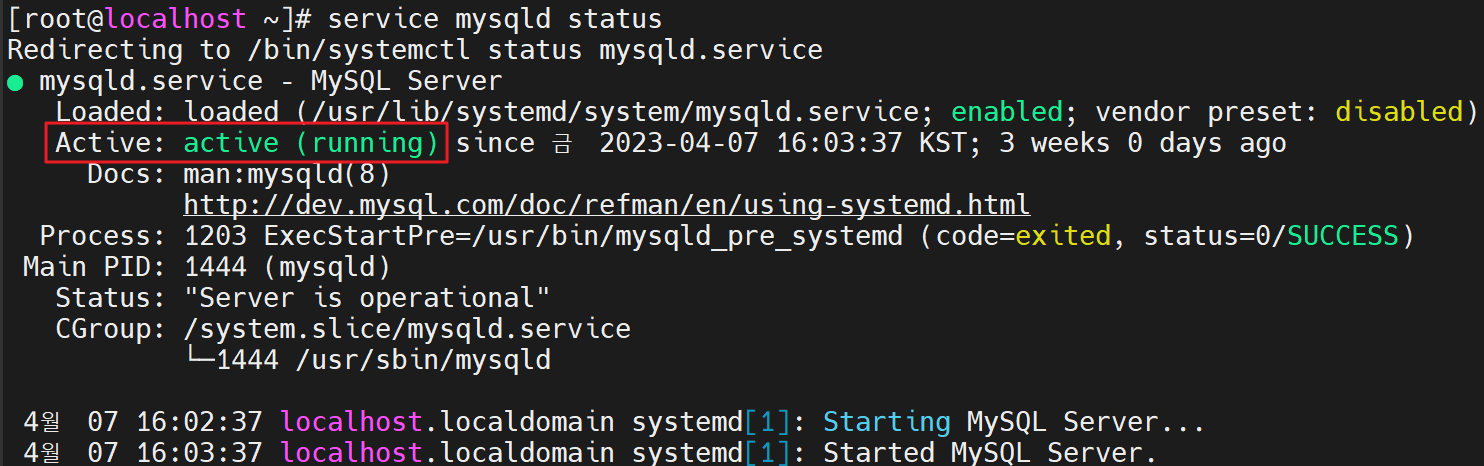Click the "Server is operational" status message
1484x466 pixels.
(367, 298)
